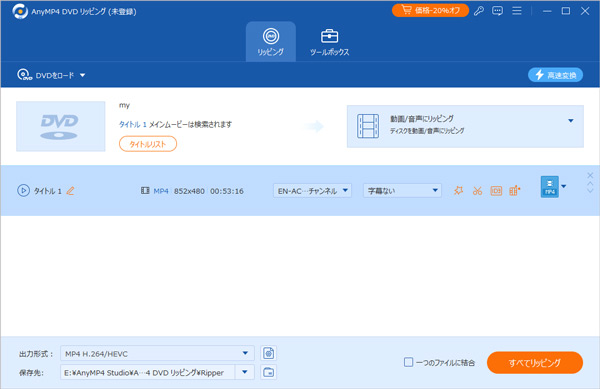Rename タイトル 1 with the pencil icon
Viewport: 600px width, 389px height.
tap(70, 190)
